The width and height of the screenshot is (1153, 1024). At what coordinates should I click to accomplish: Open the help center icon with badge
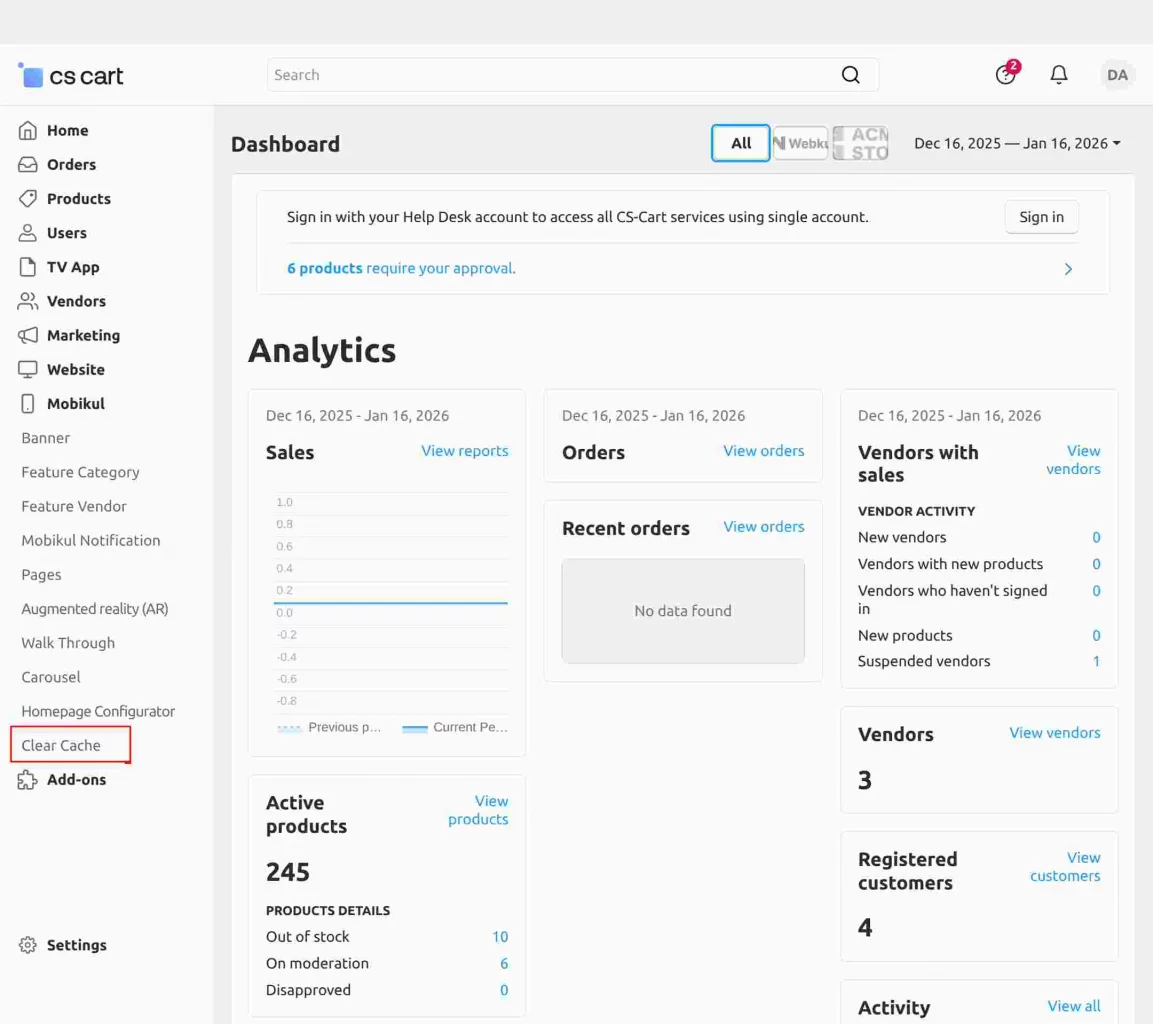click(x=1006, y=75)
